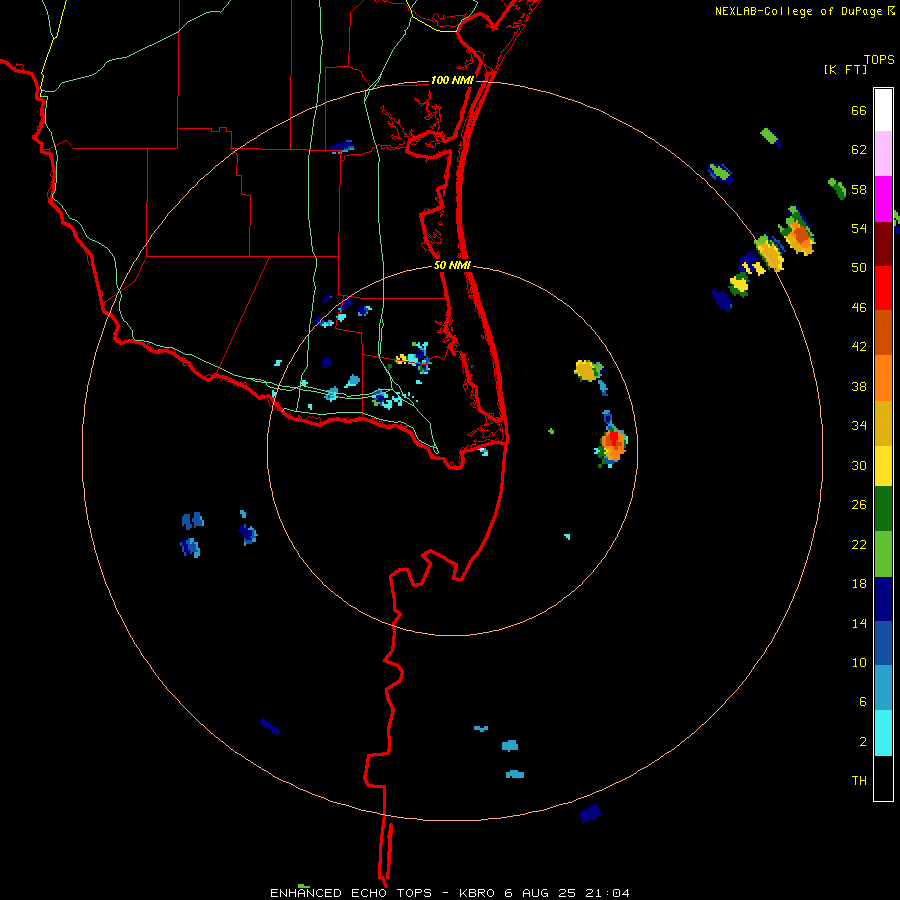
Task: Click the gold echo straddling the 100 NMI ring
Action: pos(770,254)
